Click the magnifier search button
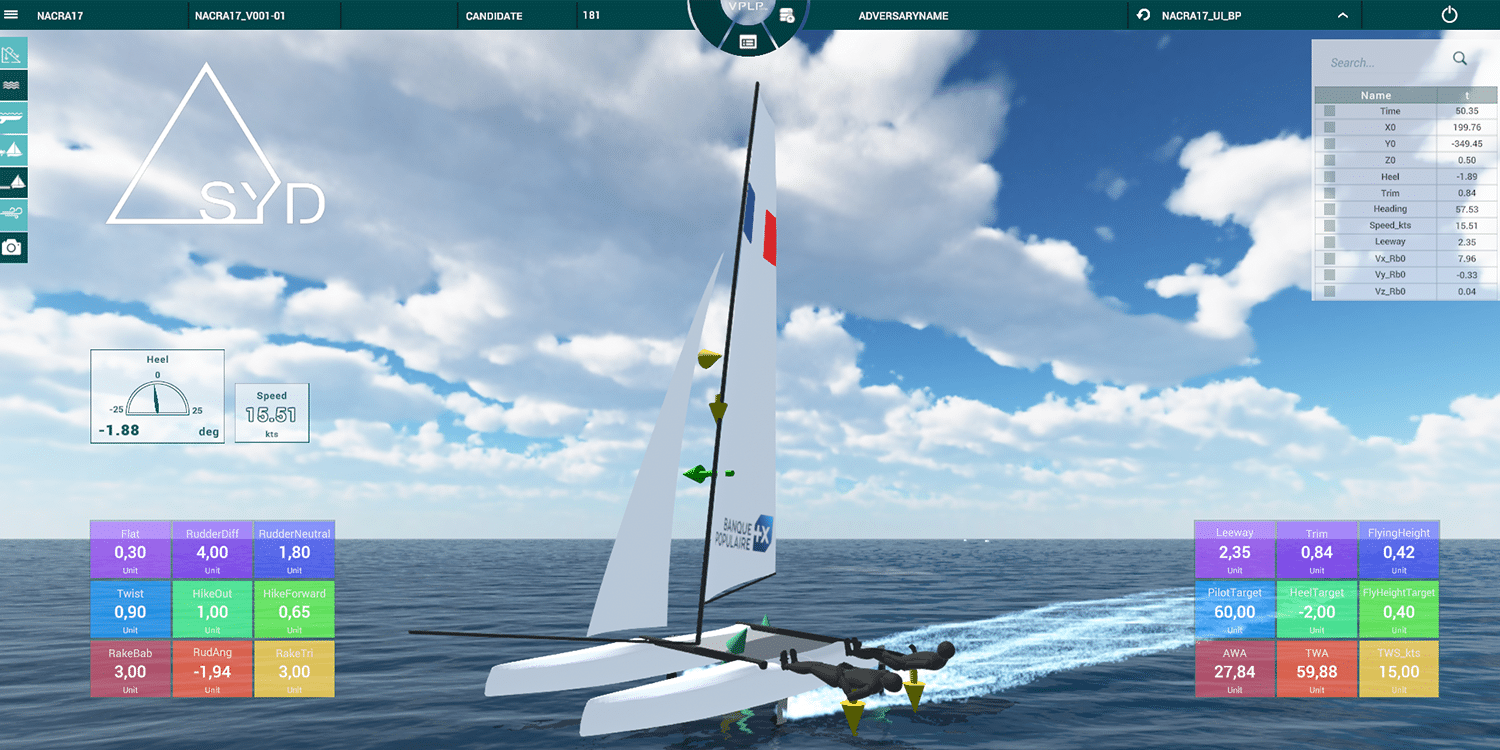 (x=1460, y=59)
